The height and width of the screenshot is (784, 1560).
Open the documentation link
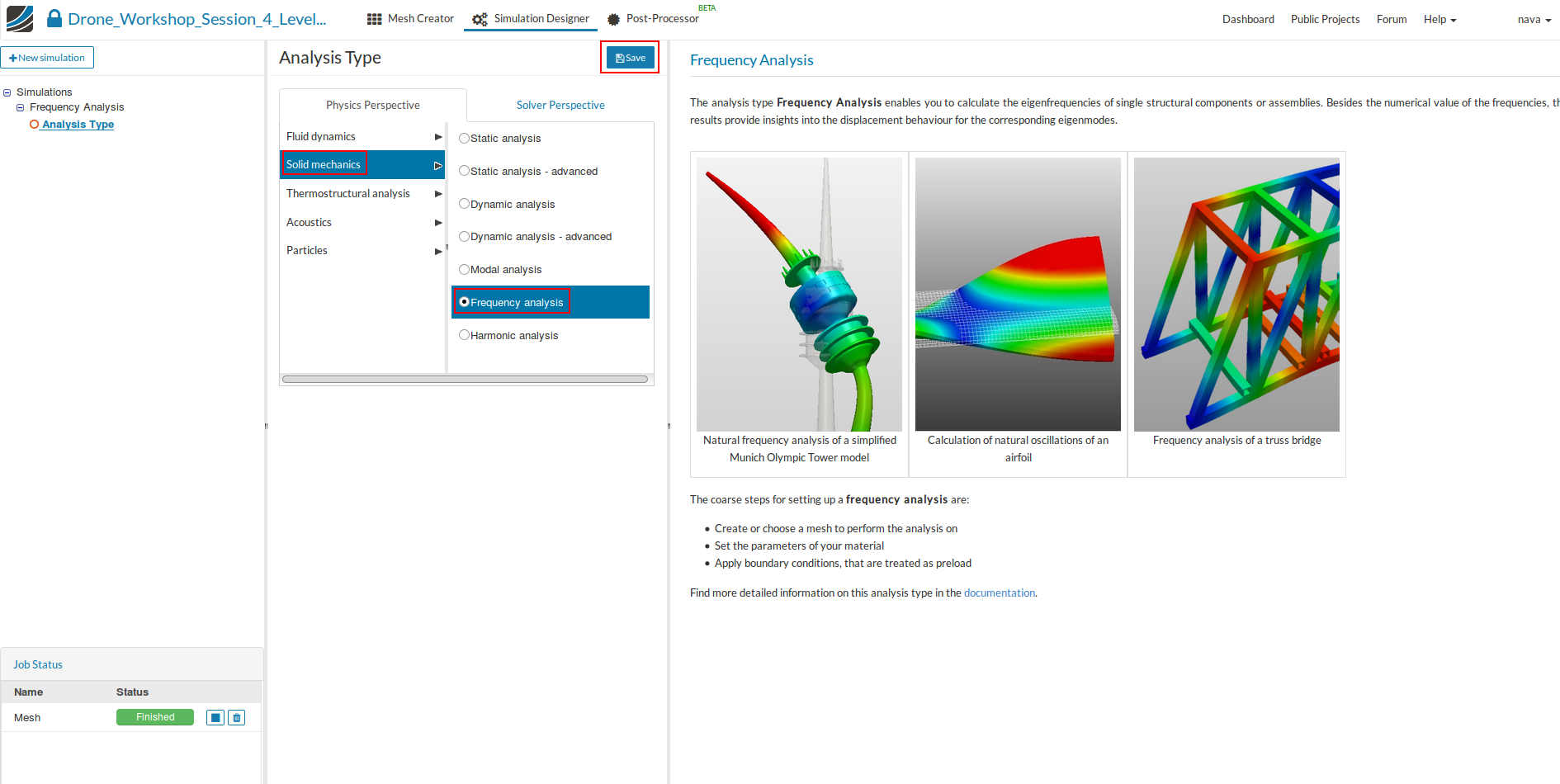click(999, 593)
